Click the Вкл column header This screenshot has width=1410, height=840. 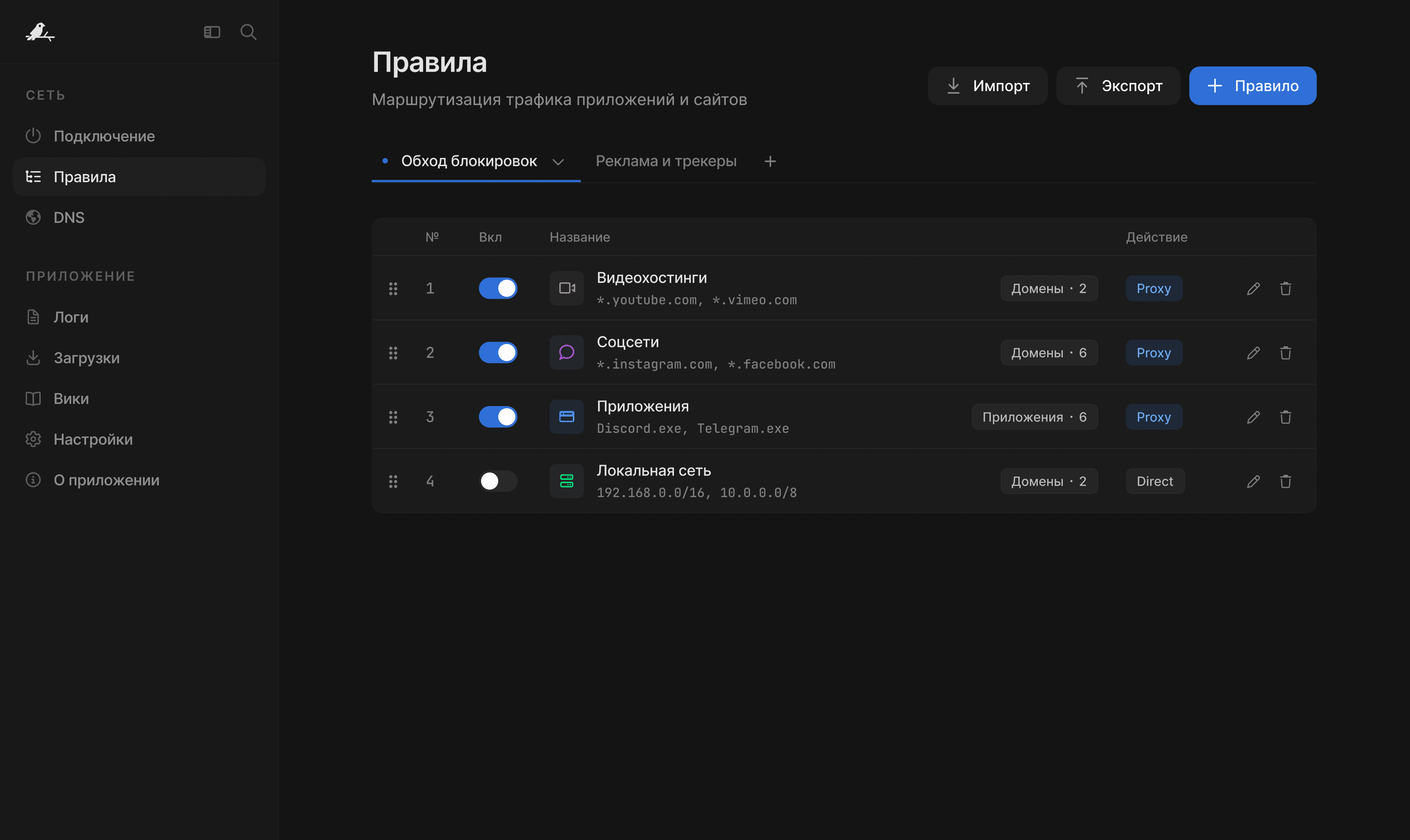pyautogui.click(x=490, y=237)
